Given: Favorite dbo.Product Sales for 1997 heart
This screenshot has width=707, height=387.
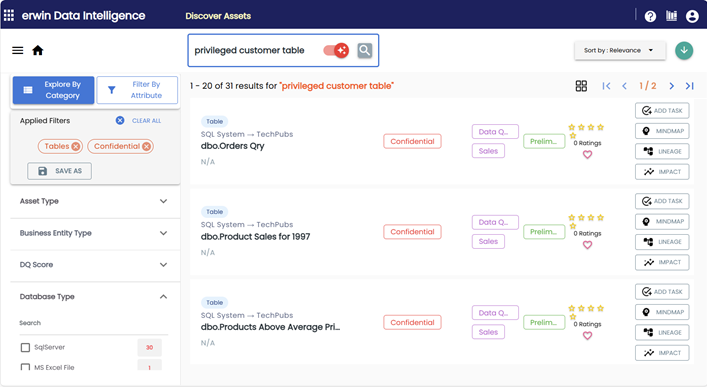Looking at the screenshot, I should click(587, 245).
